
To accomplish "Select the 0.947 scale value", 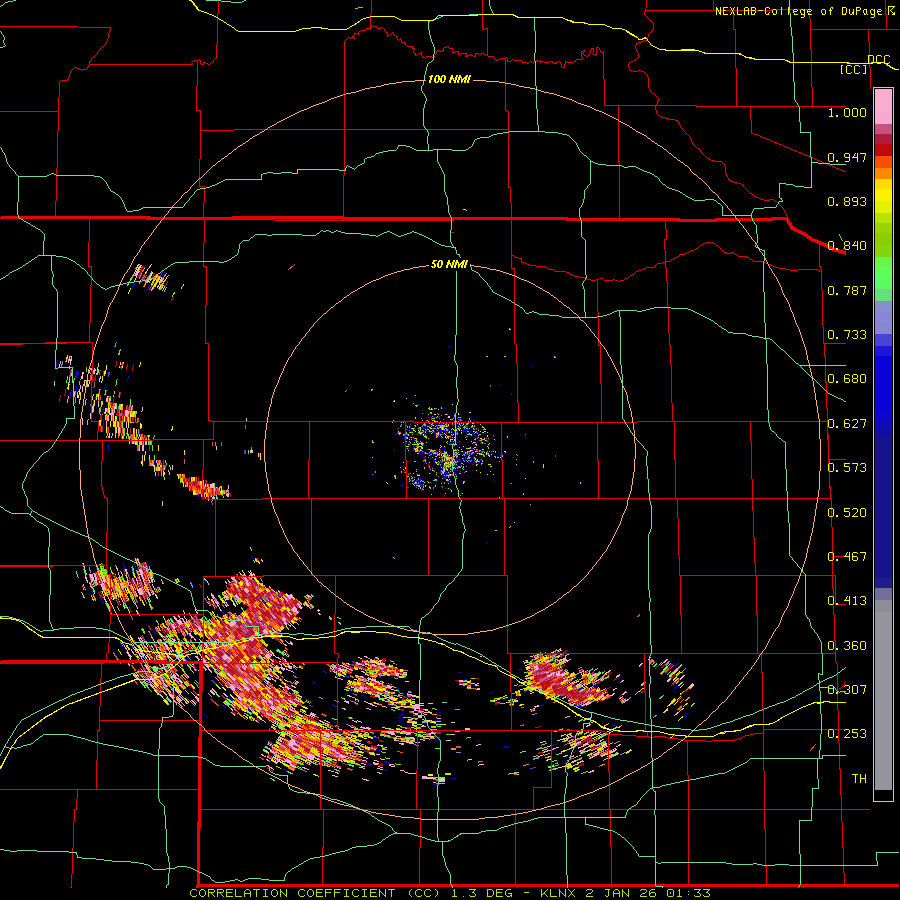I will tap(847, 157).
